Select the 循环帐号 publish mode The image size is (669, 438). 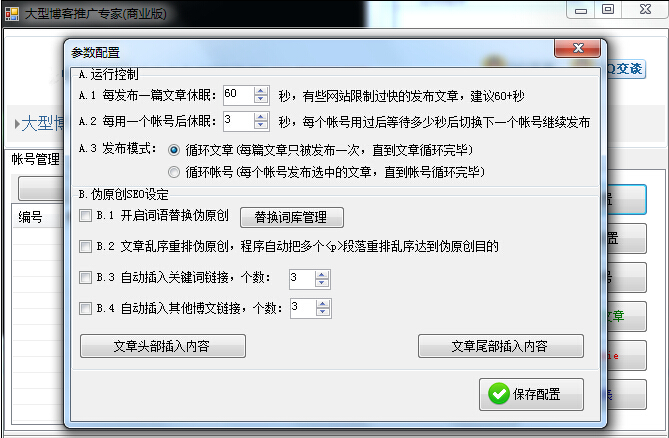(174, 172)
